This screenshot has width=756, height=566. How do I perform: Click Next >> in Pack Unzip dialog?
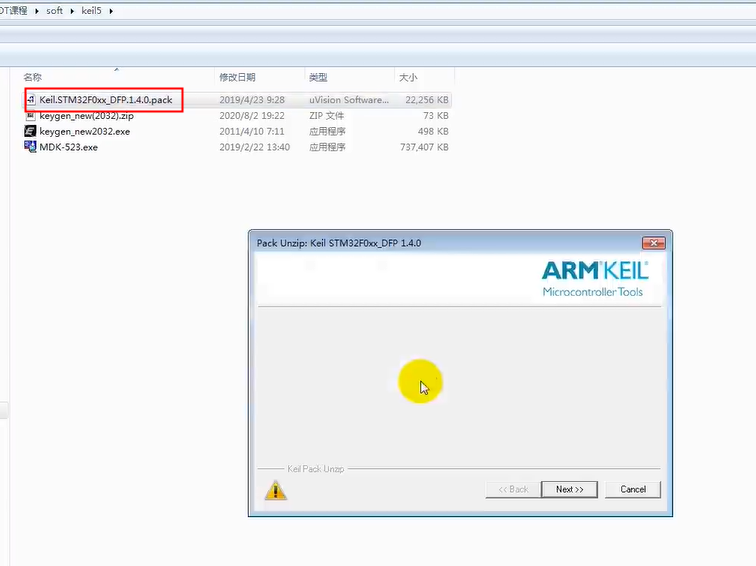(569, 489)
